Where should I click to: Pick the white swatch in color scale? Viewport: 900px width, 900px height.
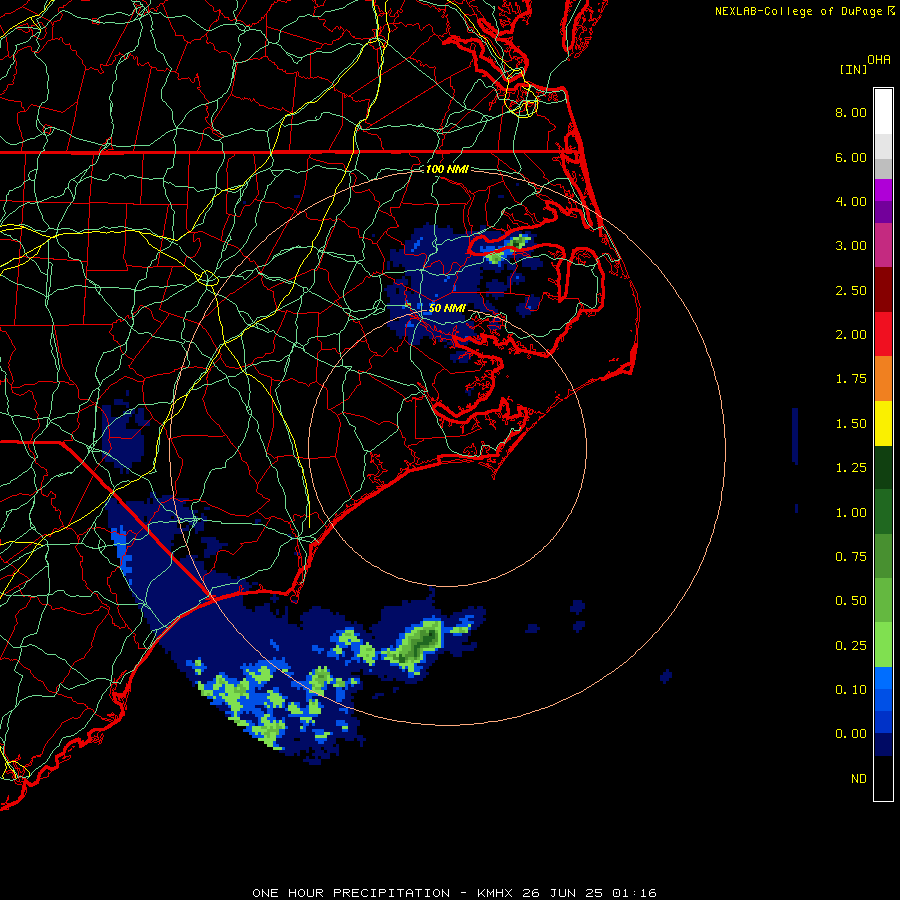pyautogui.click(x=883, y=112)
